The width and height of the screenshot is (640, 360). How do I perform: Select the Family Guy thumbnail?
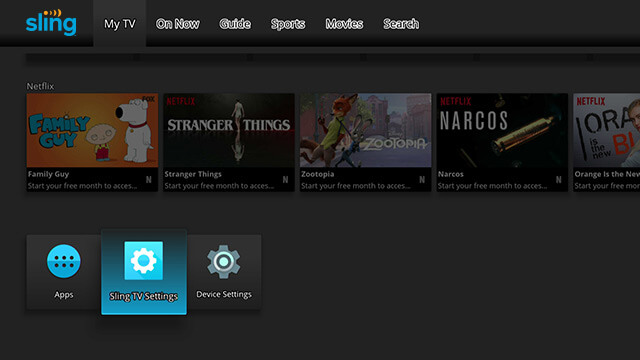tap(92, 130)
